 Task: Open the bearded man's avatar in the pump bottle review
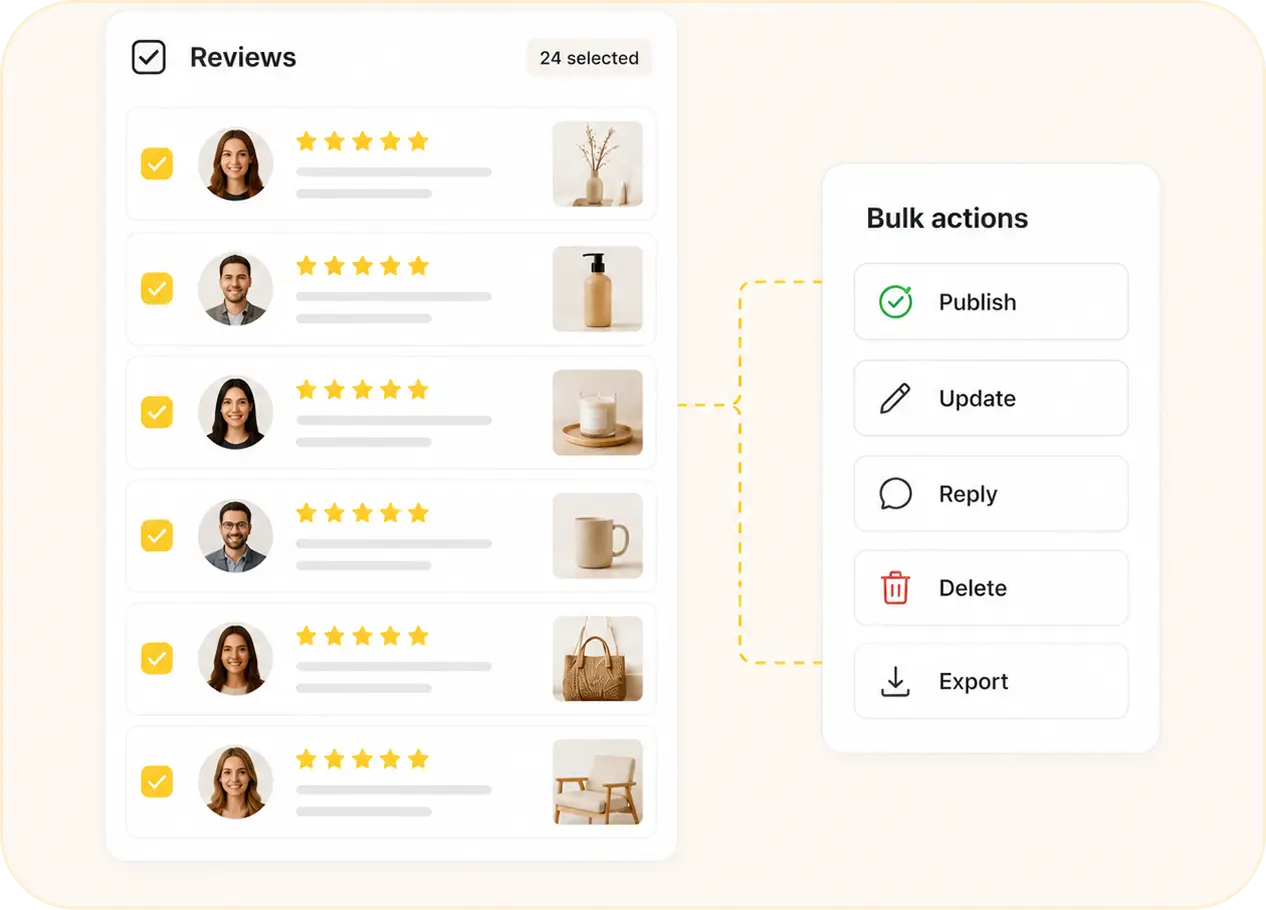coord(235,288)
